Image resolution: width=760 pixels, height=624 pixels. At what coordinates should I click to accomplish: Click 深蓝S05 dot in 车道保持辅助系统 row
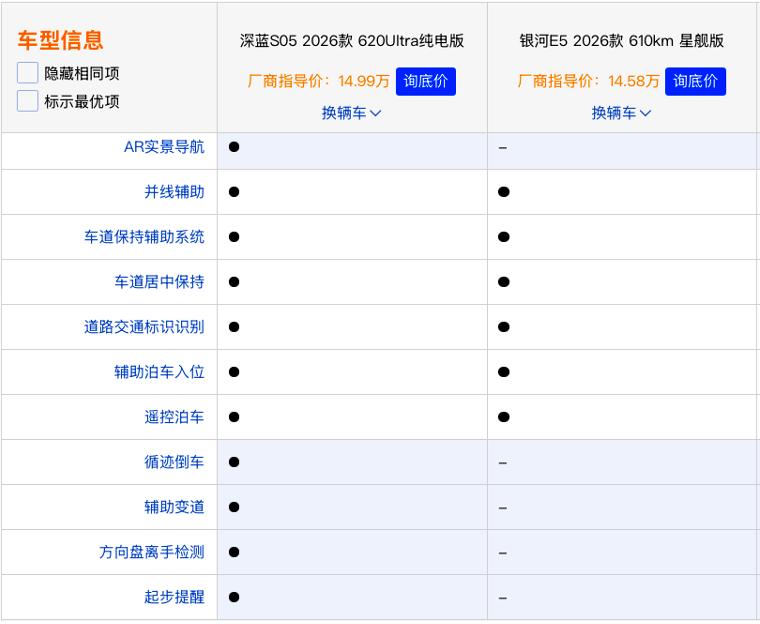click(x=234, y=237)
